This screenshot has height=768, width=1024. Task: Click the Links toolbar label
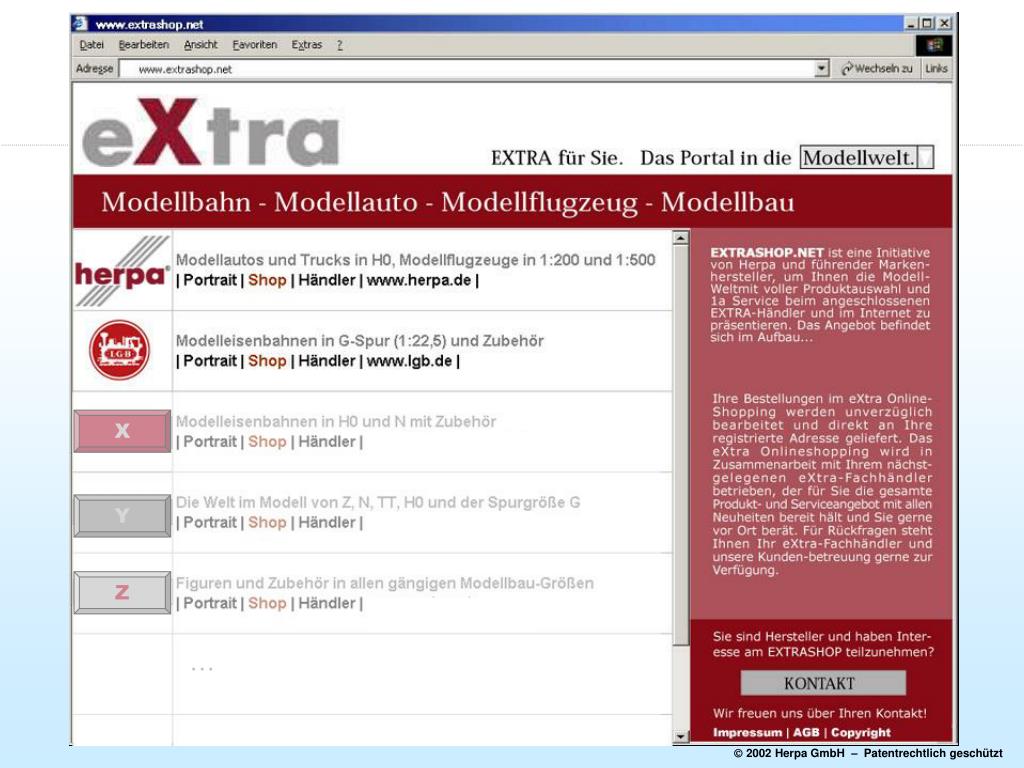(936, 69)
